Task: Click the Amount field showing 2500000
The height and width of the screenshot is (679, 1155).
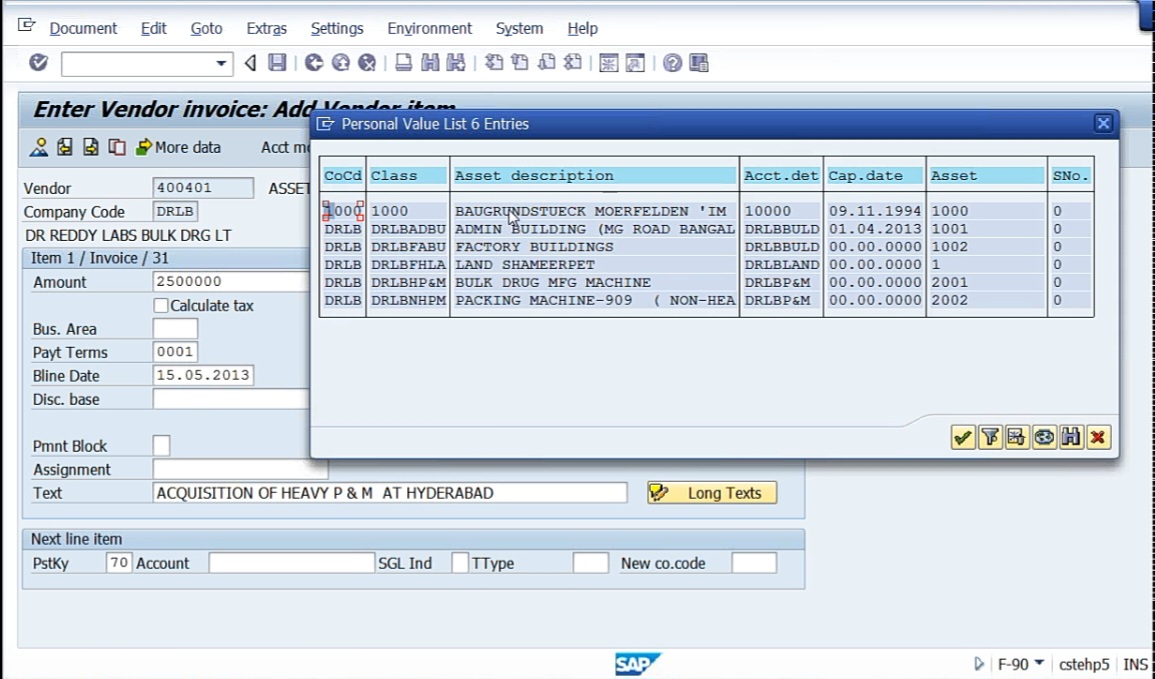Action: pyautogui.click(x=231, y=281)
